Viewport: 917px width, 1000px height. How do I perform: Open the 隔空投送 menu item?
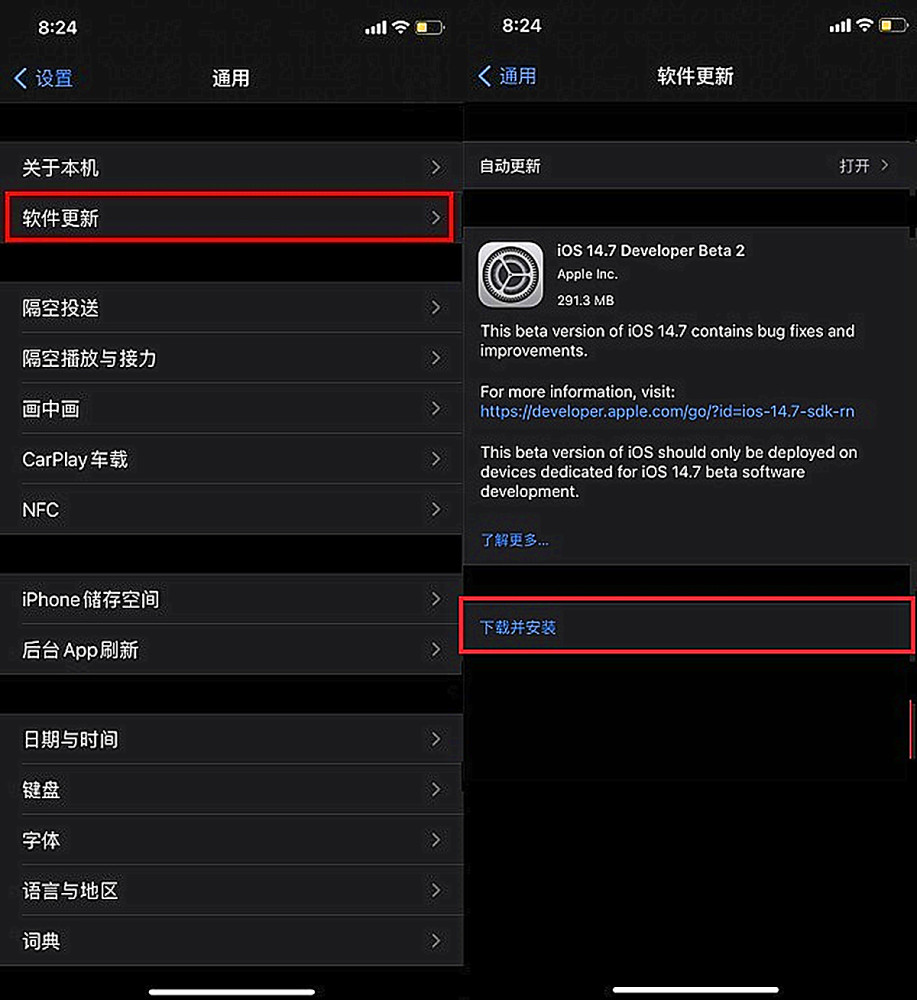click(x=231, y=307)
